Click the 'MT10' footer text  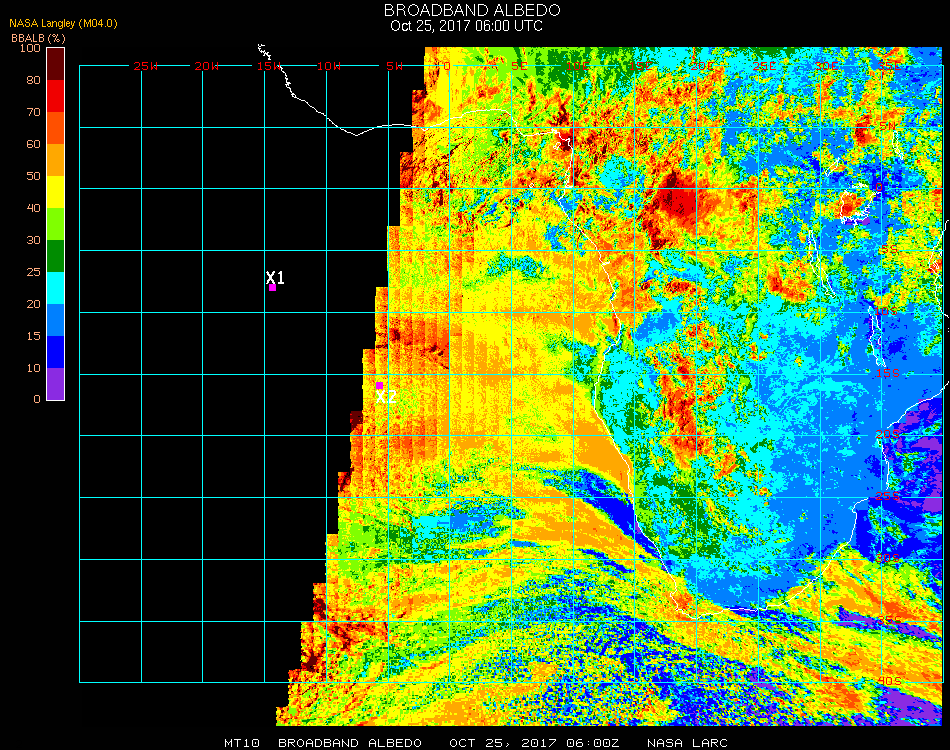pyautogui.click(x=242, y=743)
